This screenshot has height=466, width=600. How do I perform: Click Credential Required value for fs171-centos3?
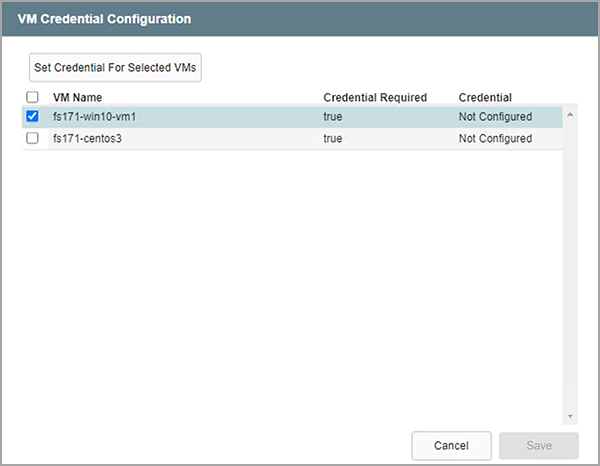click(334, 139)
